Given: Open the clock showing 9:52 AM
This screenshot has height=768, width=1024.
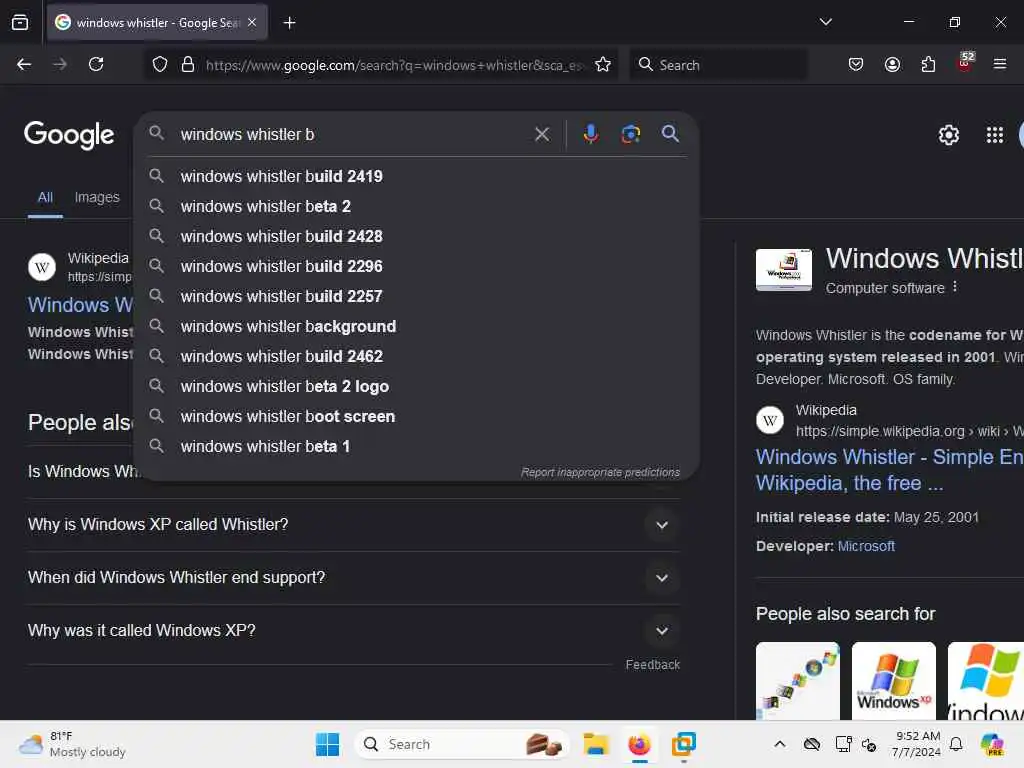Looking at the screenshot, I should point(916,744).
